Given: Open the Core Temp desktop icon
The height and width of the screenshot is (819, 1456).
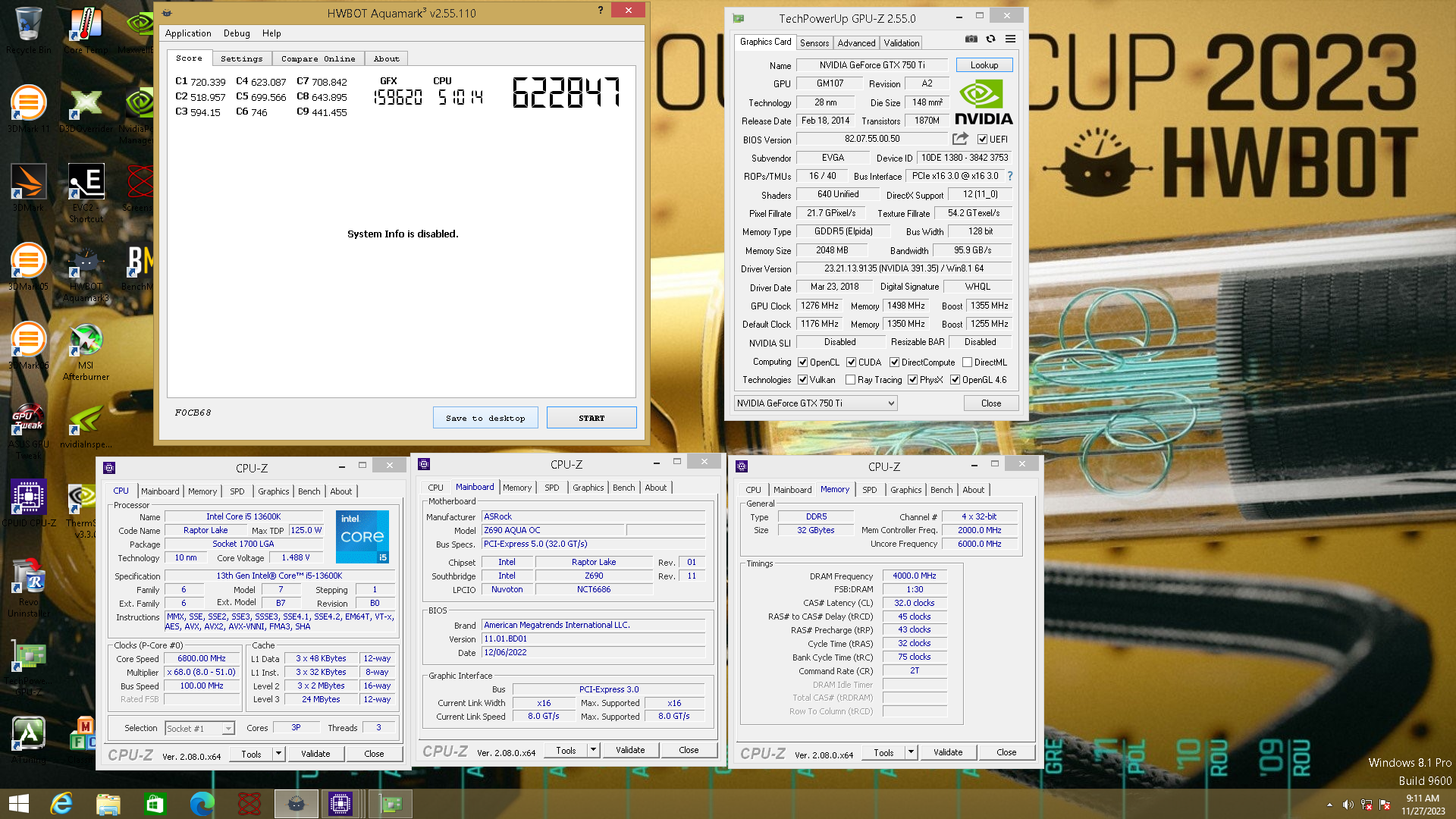Looking at the screenshot, I should click(x=86, y=30).
